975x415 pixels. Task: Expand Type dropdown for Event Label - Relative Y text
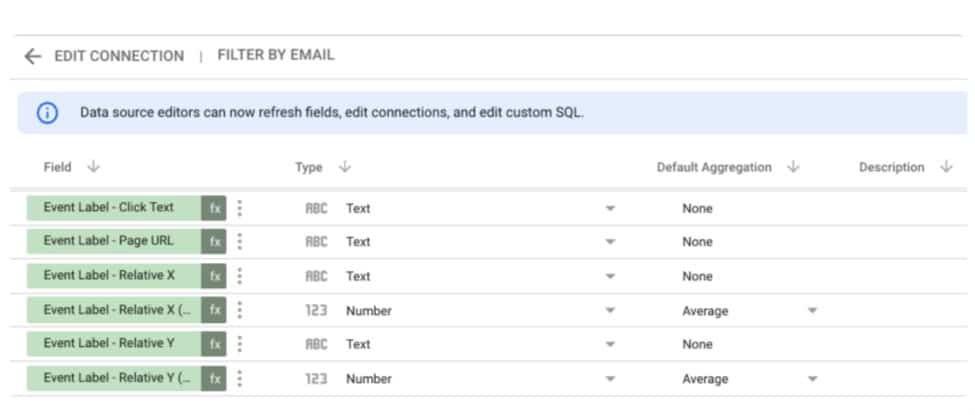tap(610, 344)
